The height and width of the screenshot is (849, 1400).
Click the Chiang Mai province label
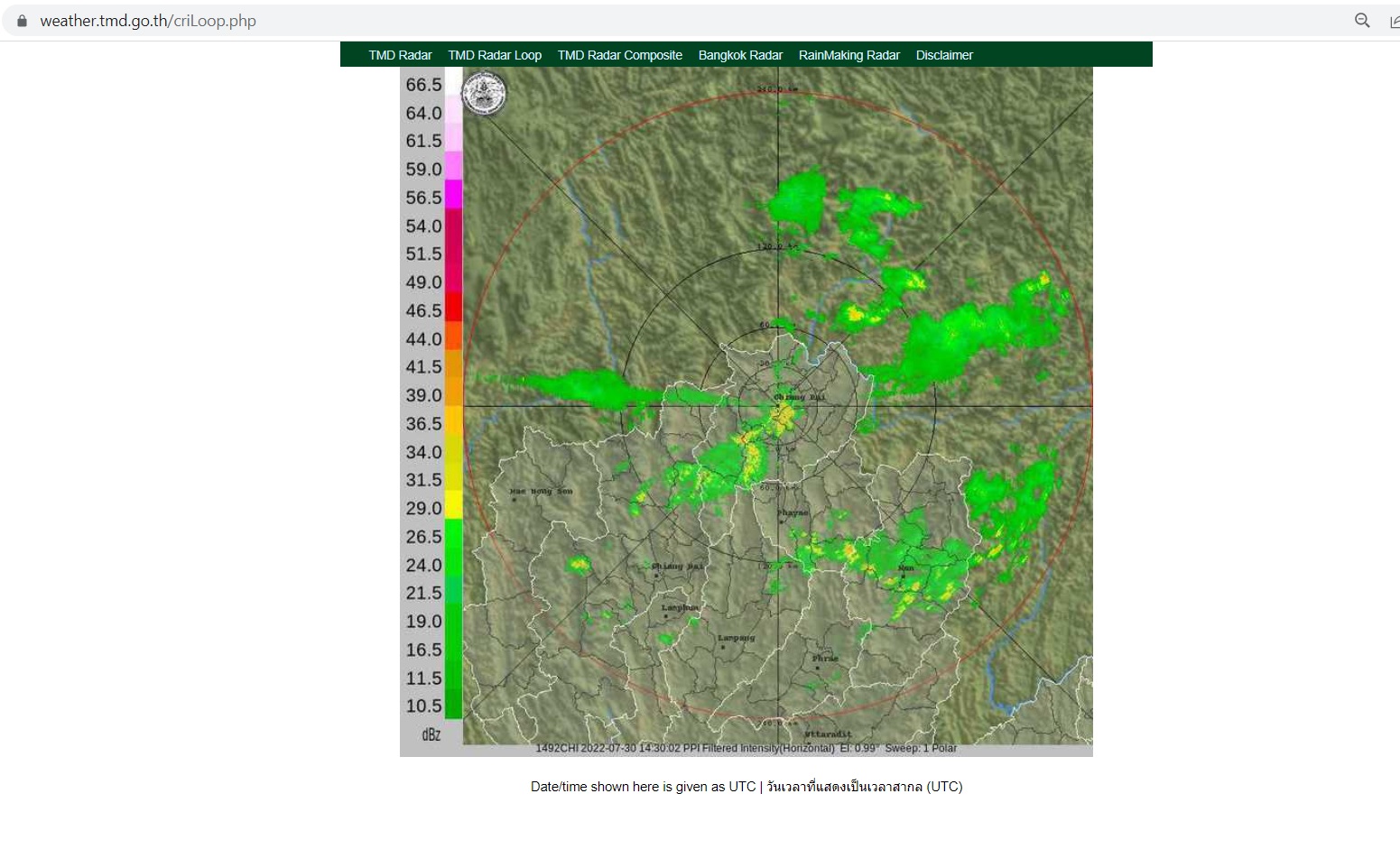coord(677,567)
